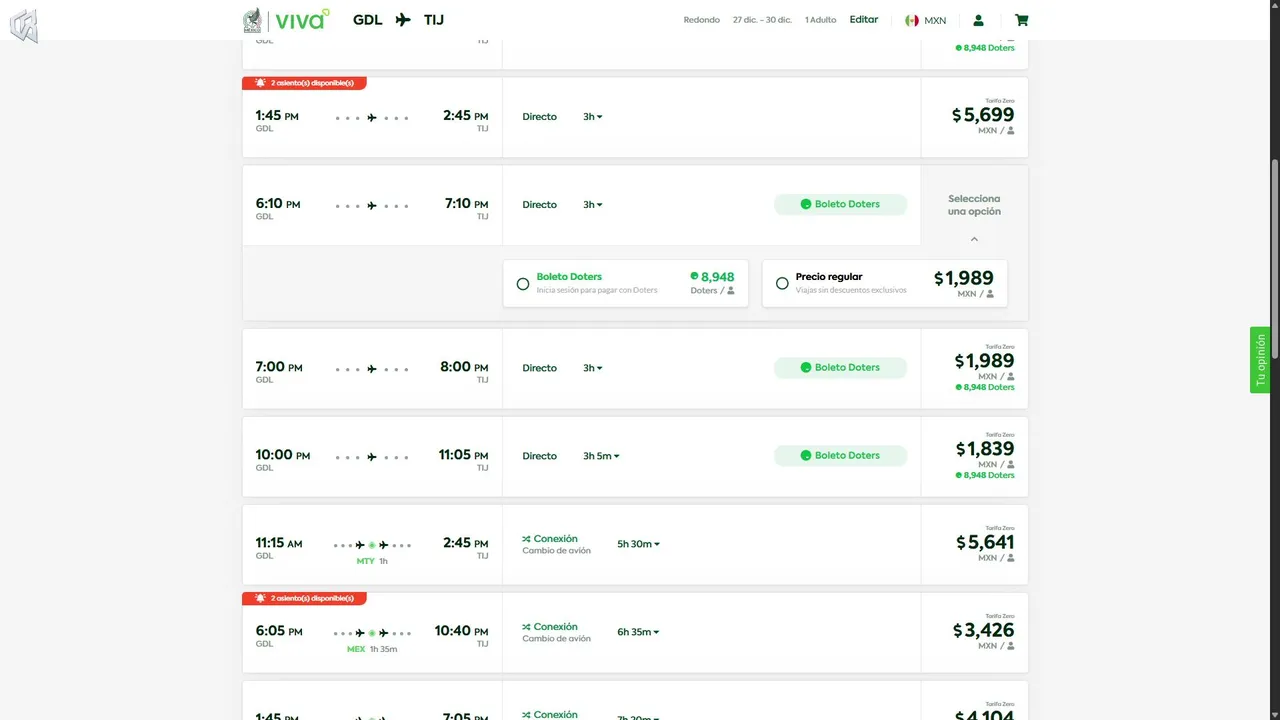The width and height of the screenshot is (1280, 720).
Task: Click the Mexican flag currency icon
Action: tap(912, 20)
